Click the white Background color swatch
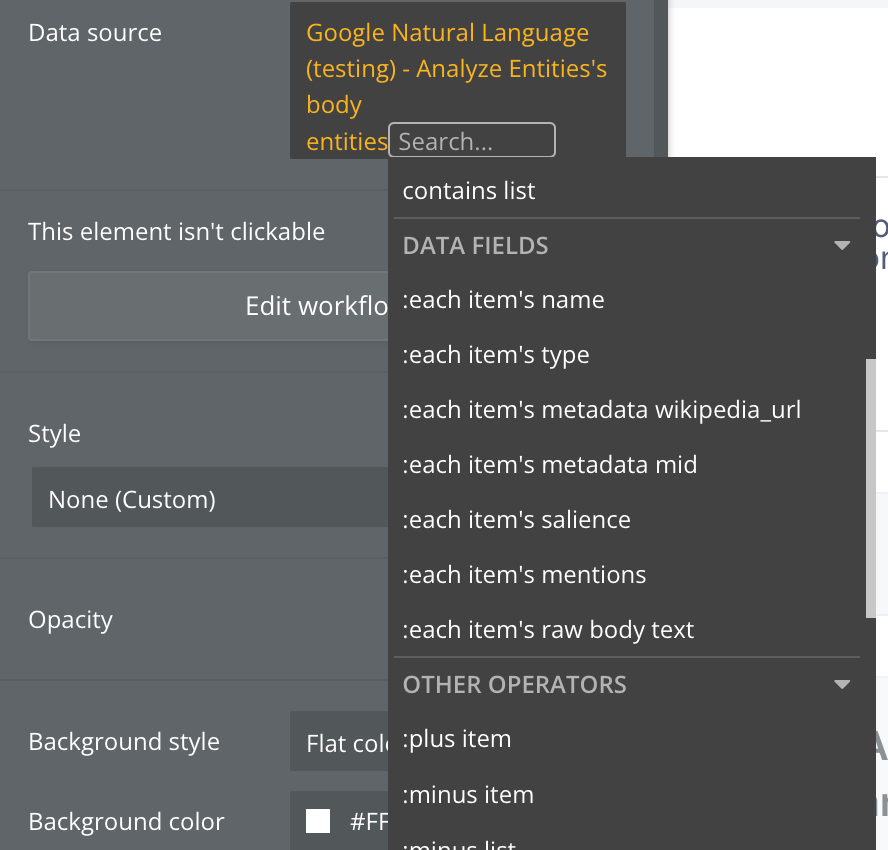This screenshot has width=888, height=850. click(318, 822)
